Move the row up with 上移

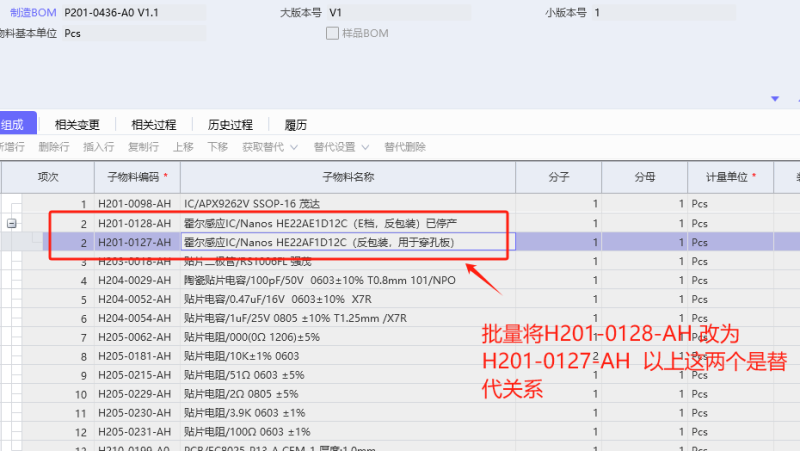[183, 147]
